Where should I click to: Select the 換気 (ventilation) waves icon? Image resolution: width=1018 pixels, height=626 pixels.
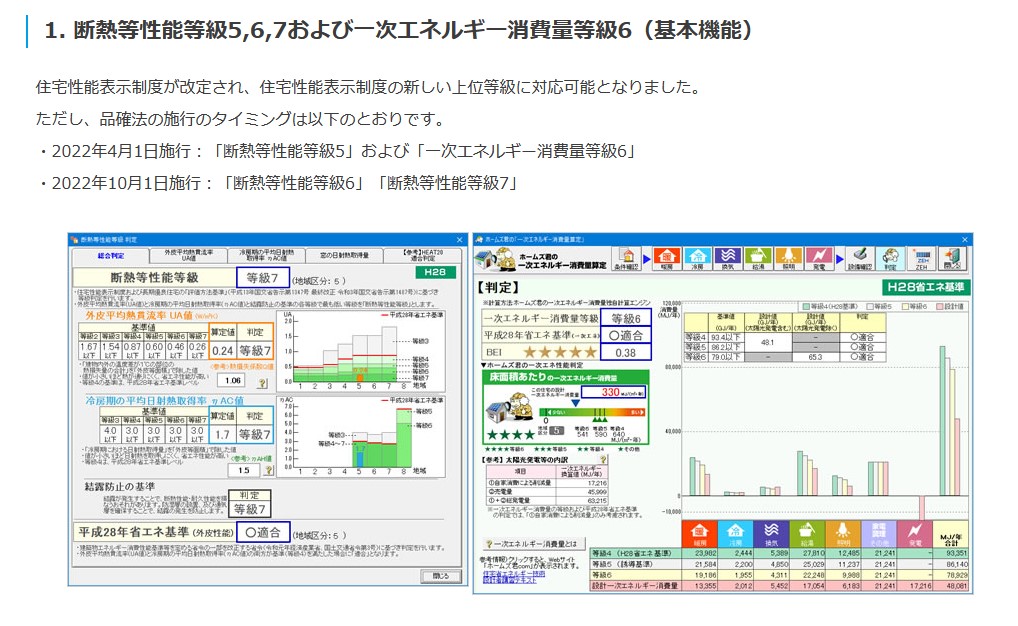point(728,258)
